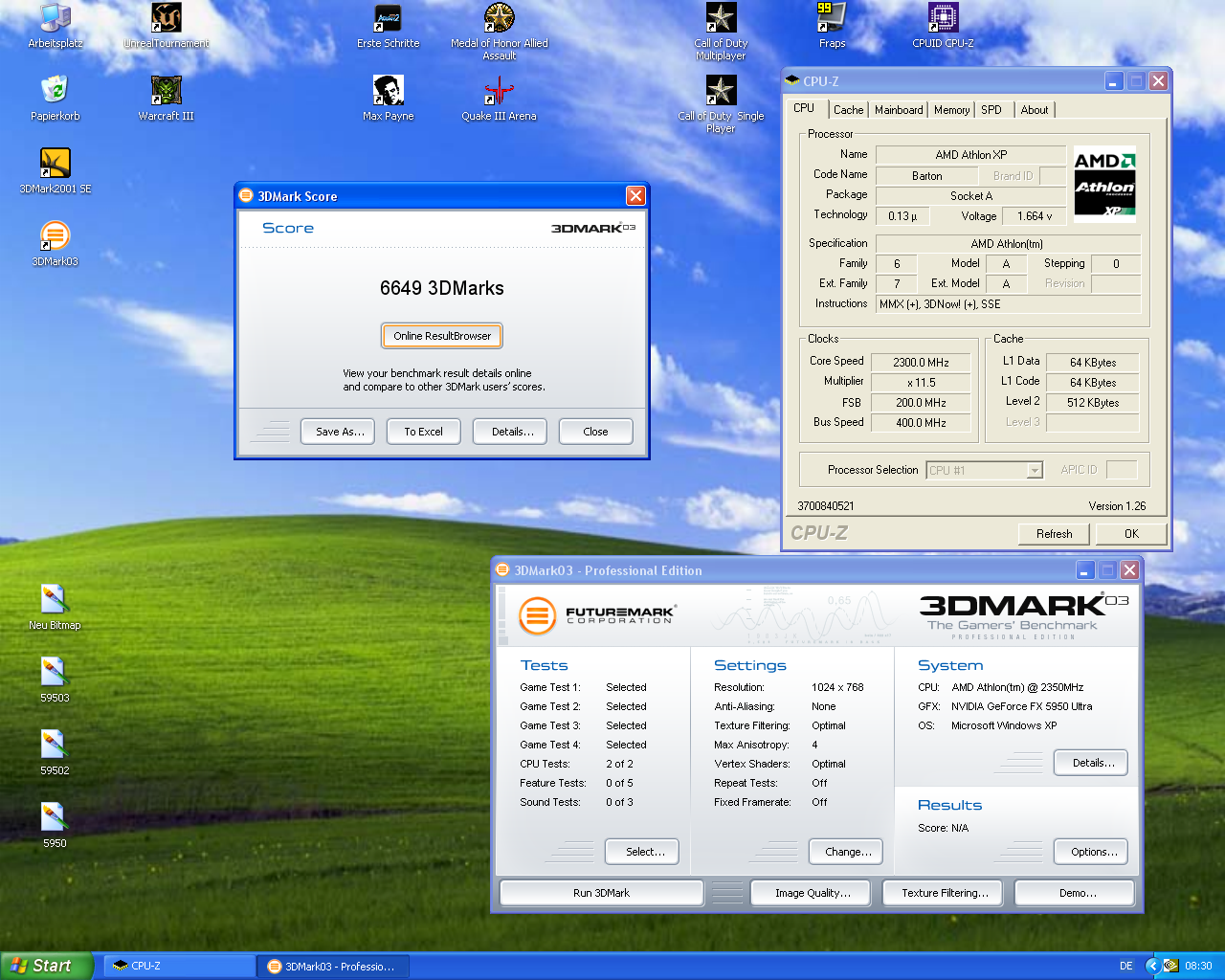Click the Resolution value 1024 x 768

837,687
